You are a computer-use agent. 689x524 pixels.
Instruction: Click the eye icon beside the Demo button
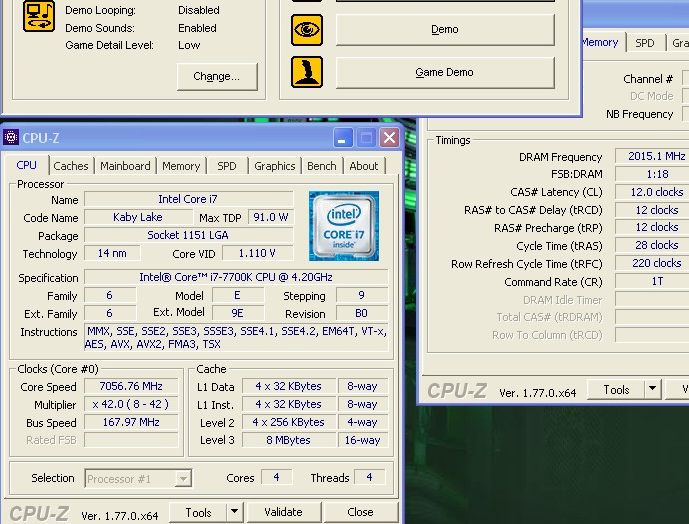pyautogui.click(x=307, y=30)
